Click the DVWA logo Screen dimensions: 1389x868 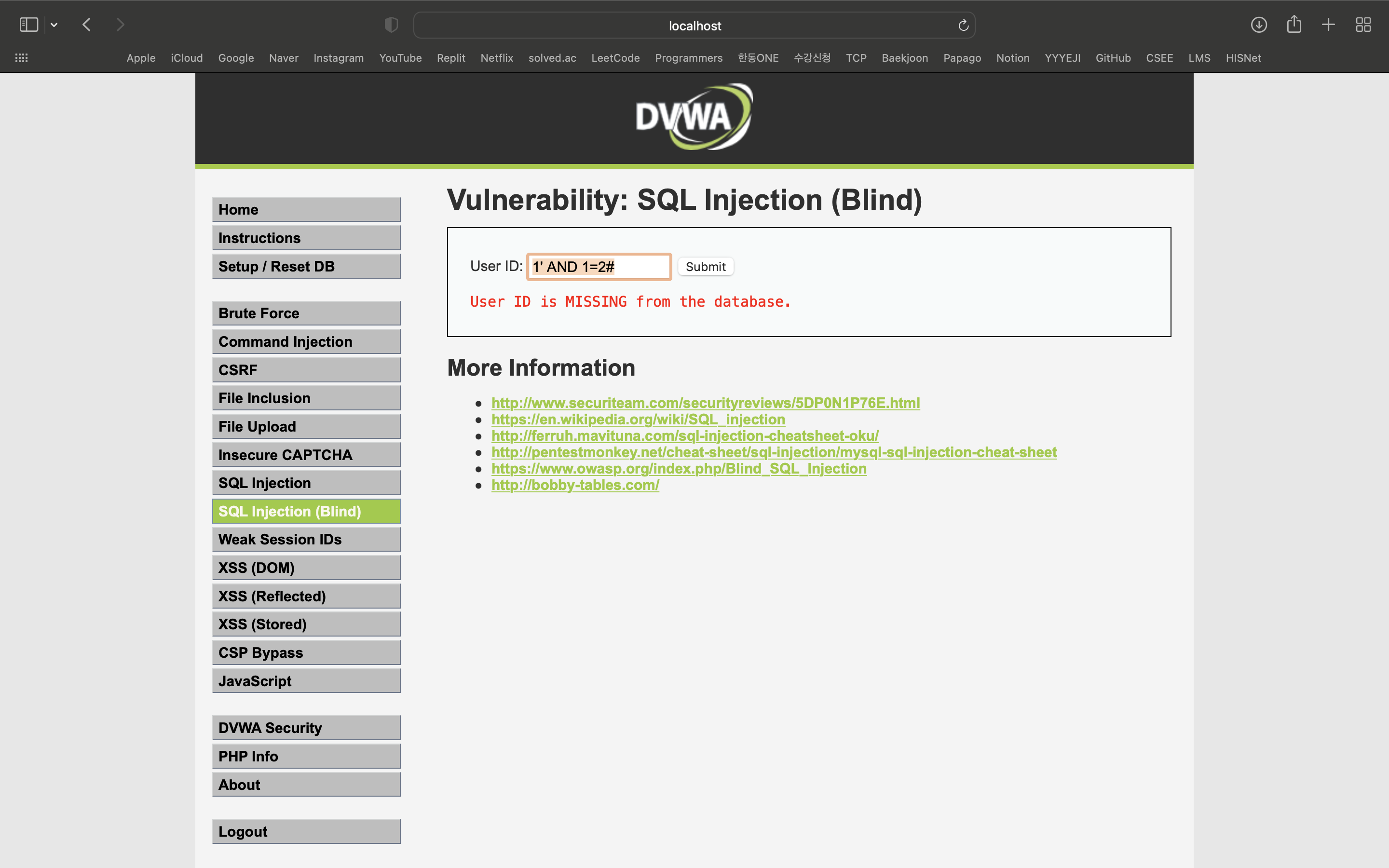click(694, 117)
